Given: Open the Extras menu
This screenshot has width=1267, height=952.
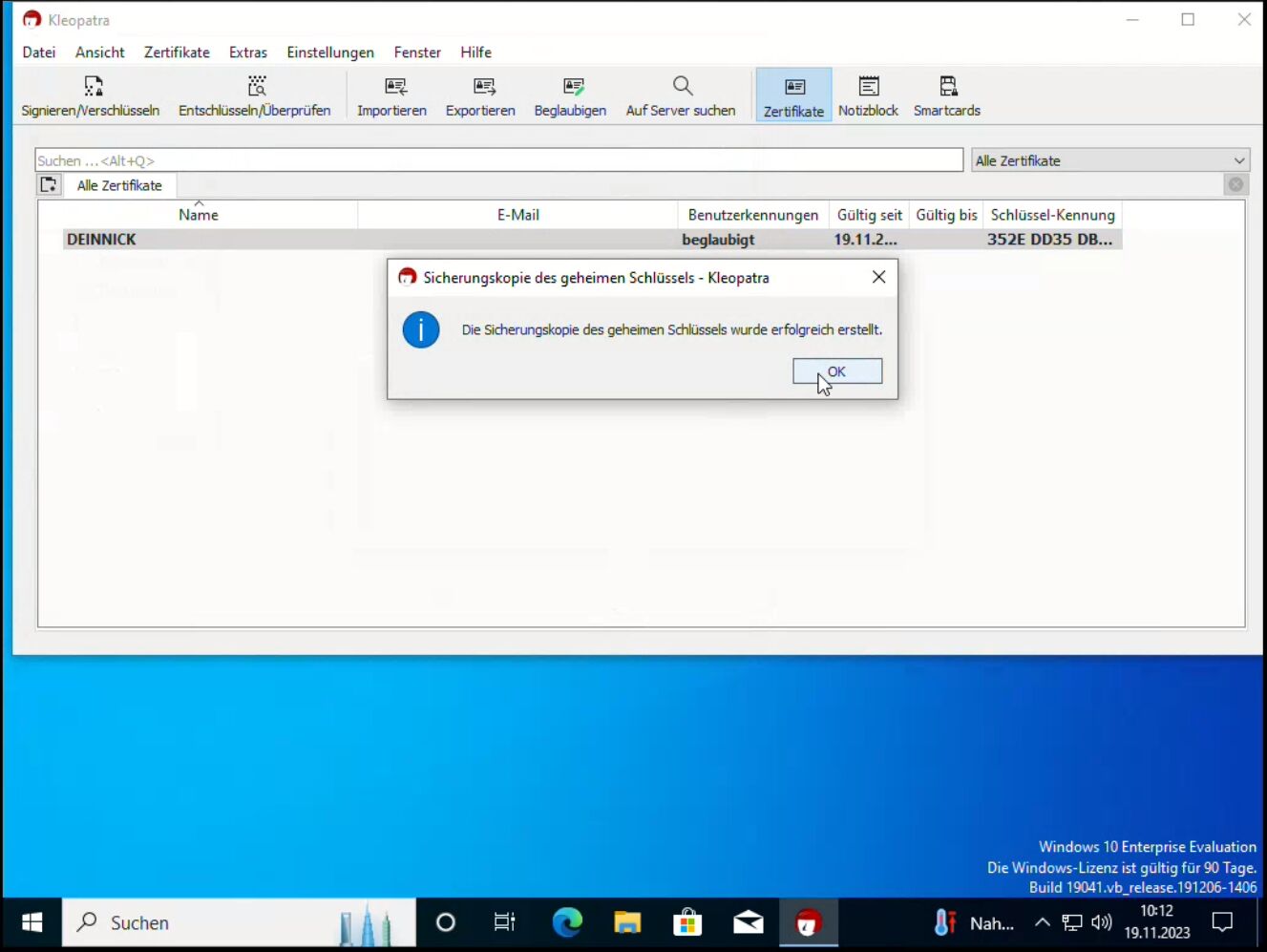Looking at the screenshot, I should pos(247,53).
